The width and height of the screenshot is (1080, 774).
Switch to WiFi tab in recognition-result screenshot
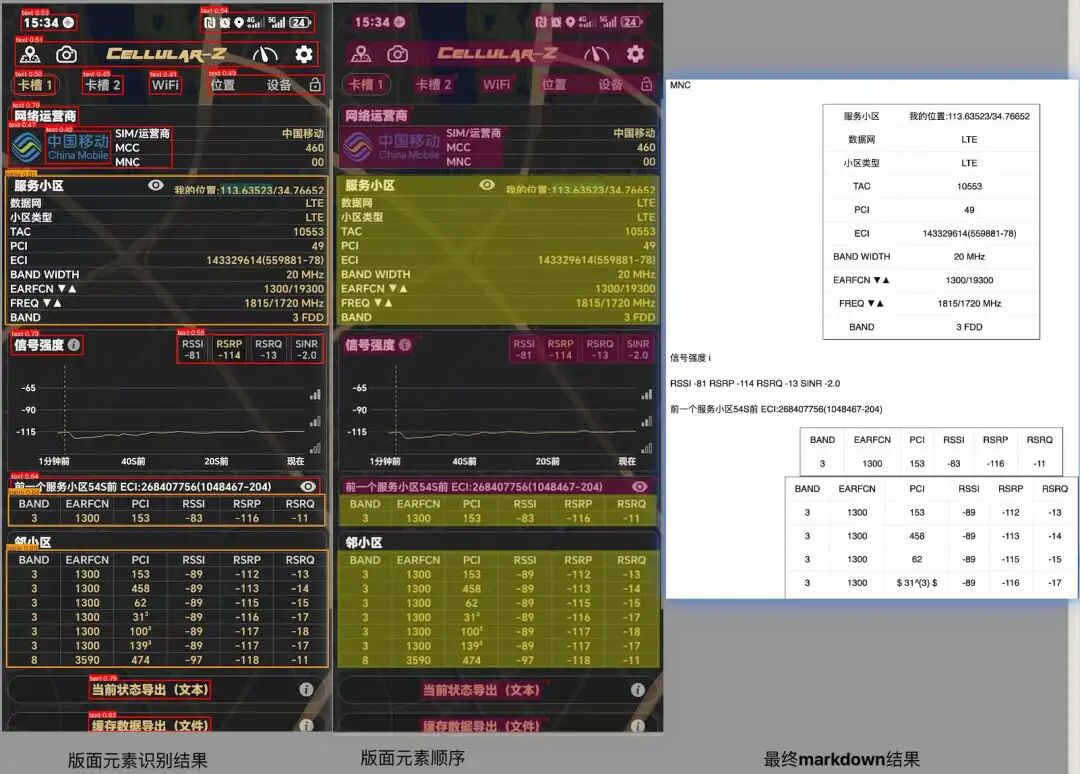coord(165,85)
